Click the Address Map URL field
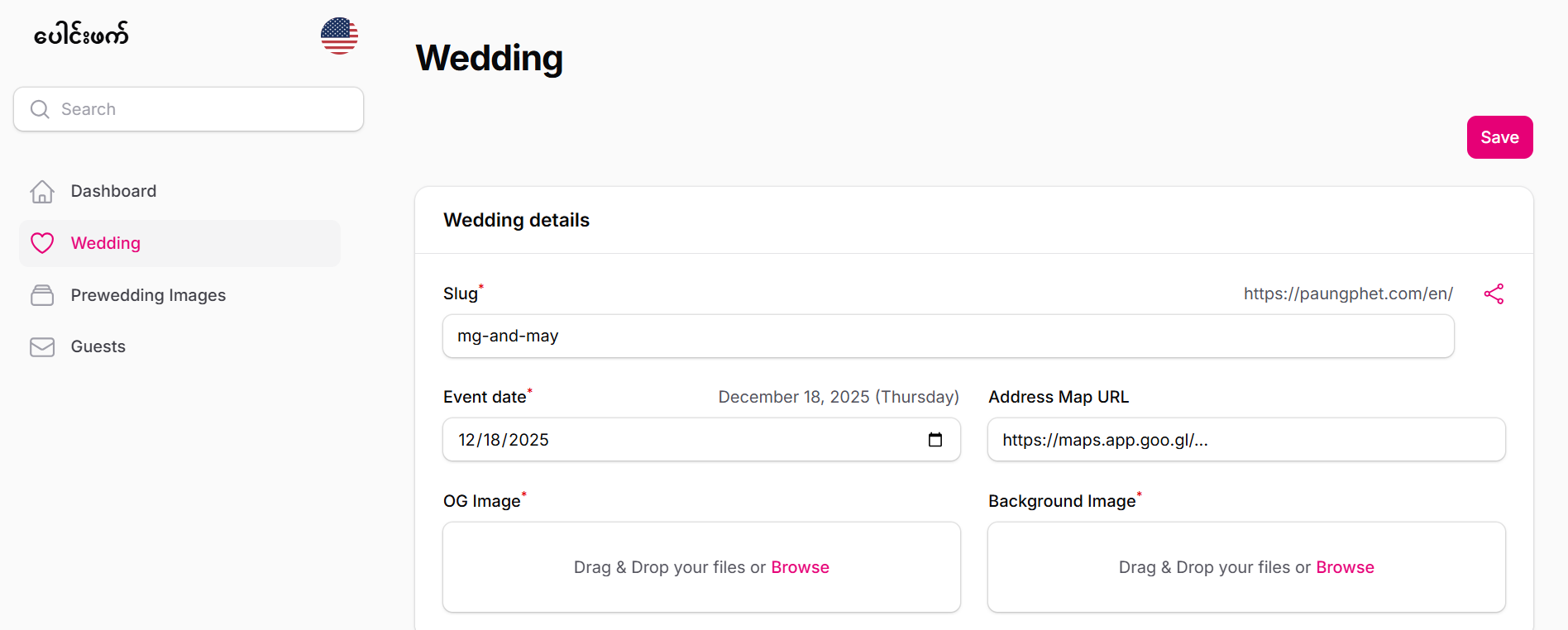1568x630 pixels. 1245,440
